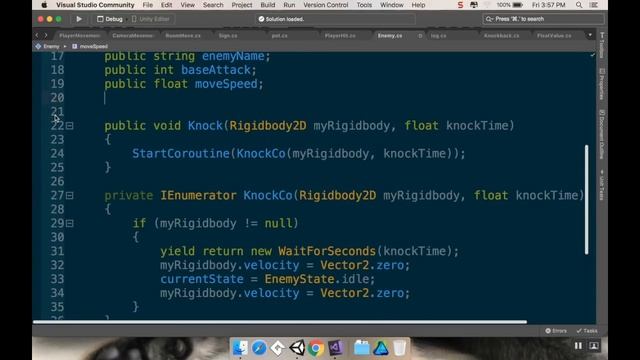Switch to the RoomMove.cs tab
Viewport: 640px width, 360px height.
(x=183, y=36)
